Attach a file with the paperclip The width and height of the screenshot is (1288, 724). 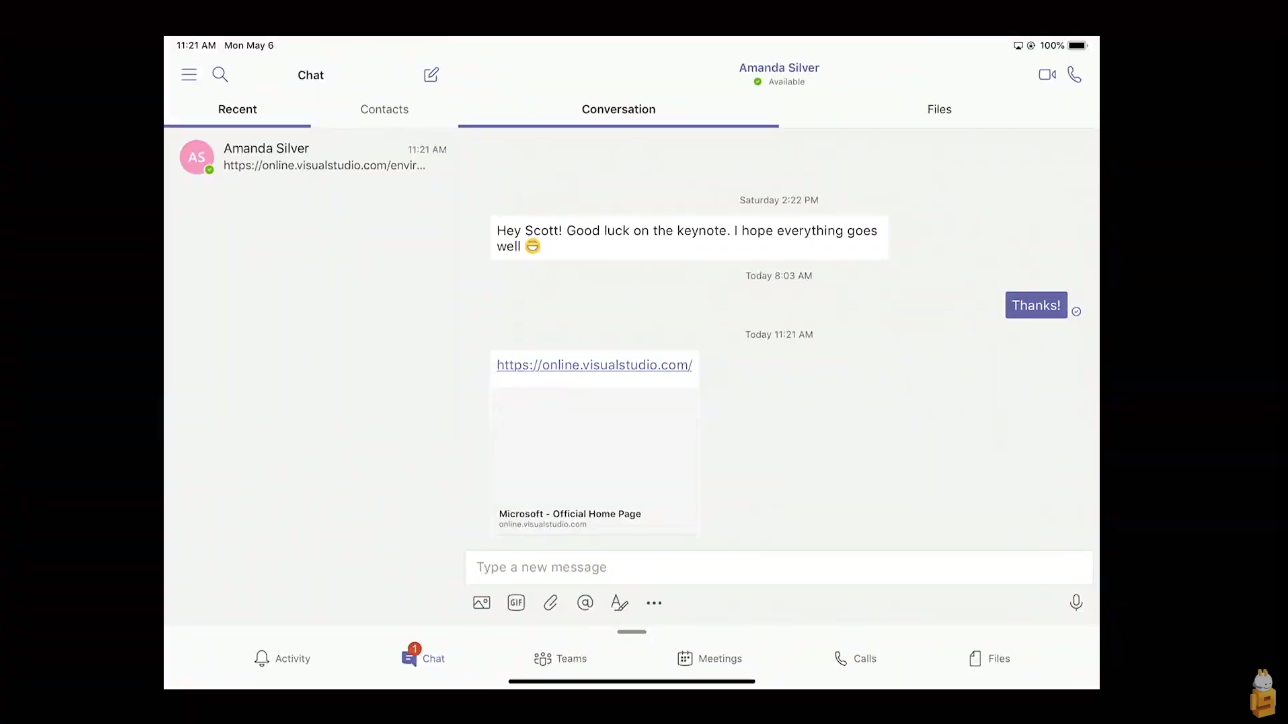coord(550,603)
